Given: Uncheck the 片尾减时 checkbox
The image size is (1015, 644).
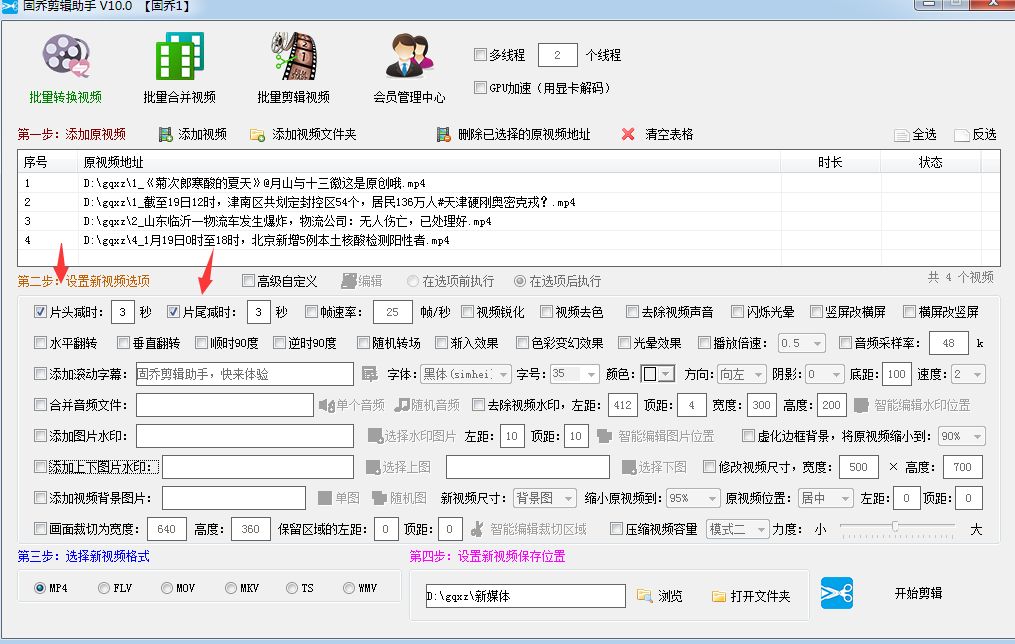Looking at the screenshot, I should pyautogui.click(x=173, y=311).
